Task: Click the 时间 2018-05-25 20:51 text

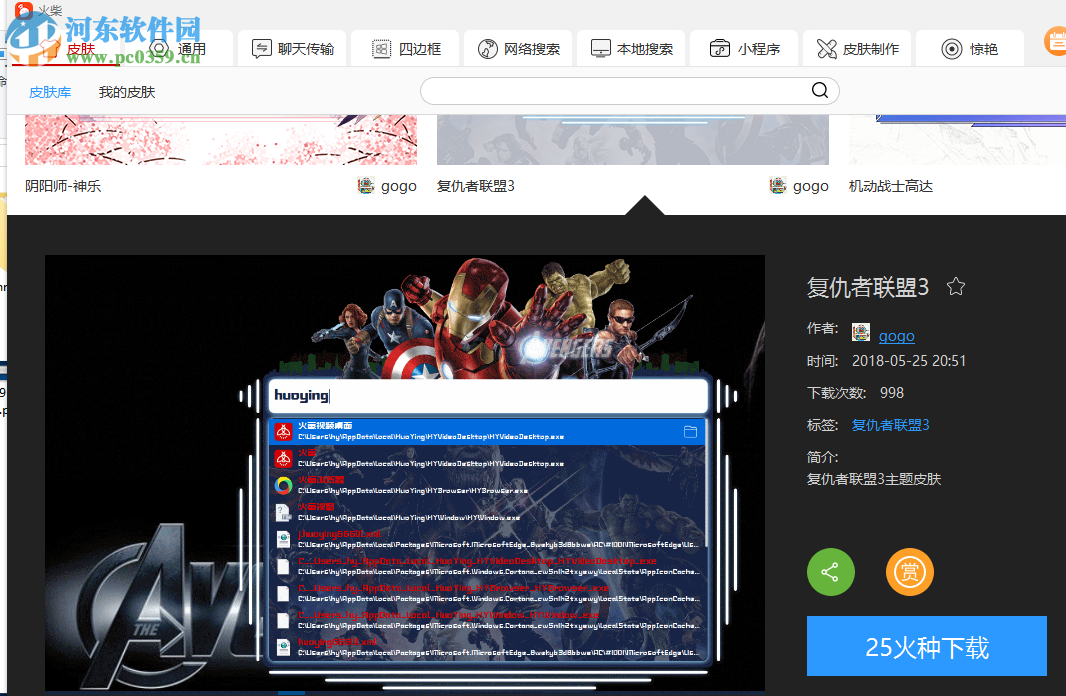Action: click(x=887, y=361)
